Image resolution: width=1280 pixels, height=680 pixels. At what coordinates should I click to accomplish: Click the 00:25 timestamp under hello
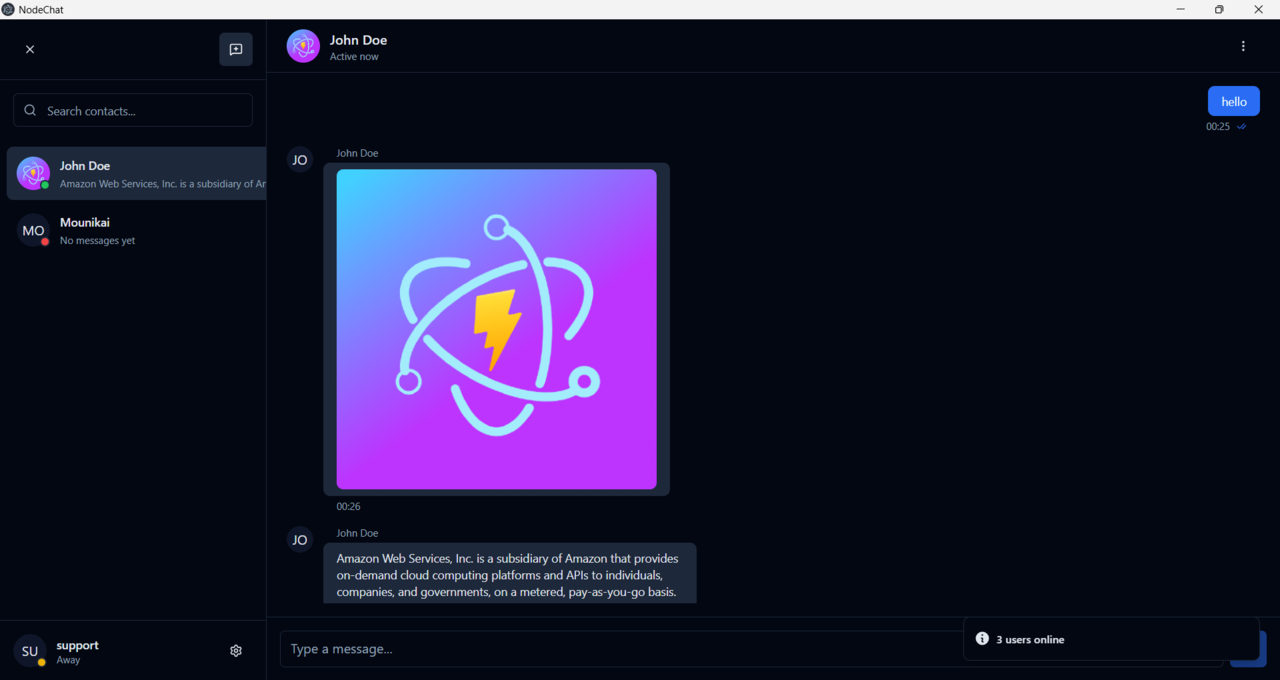(x=1218, y=127)
